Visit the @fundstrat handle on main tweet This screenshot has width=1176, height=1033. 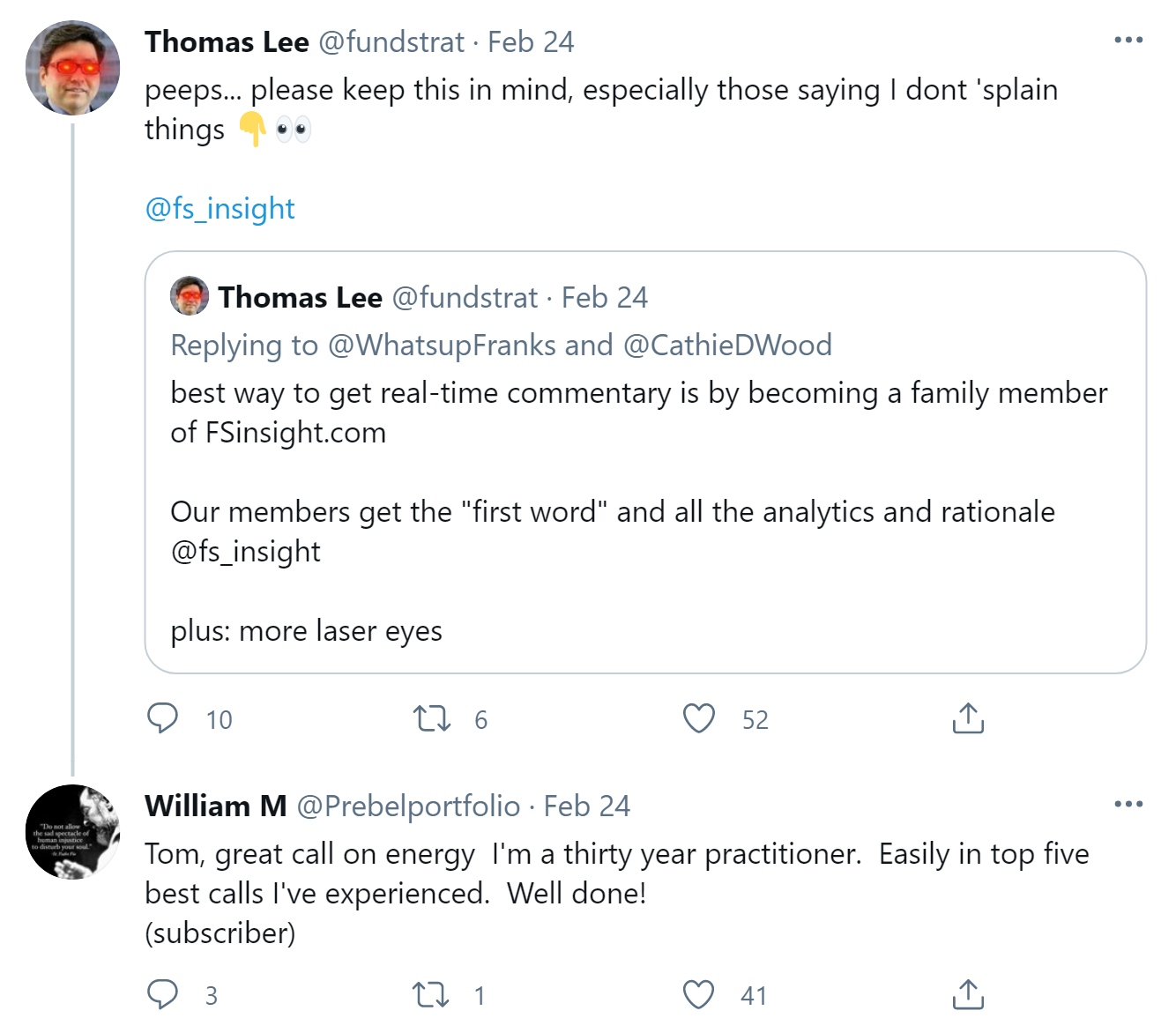tap(391, 42)
